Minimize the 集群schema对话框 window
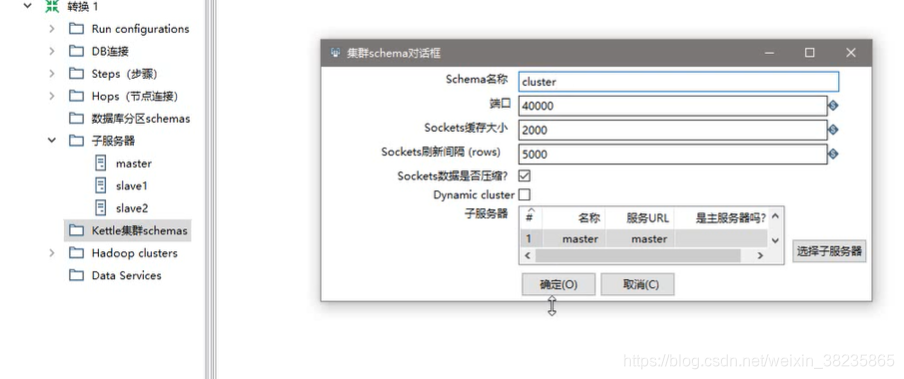This screenshot has width=904, height=379. click(769, 52)
